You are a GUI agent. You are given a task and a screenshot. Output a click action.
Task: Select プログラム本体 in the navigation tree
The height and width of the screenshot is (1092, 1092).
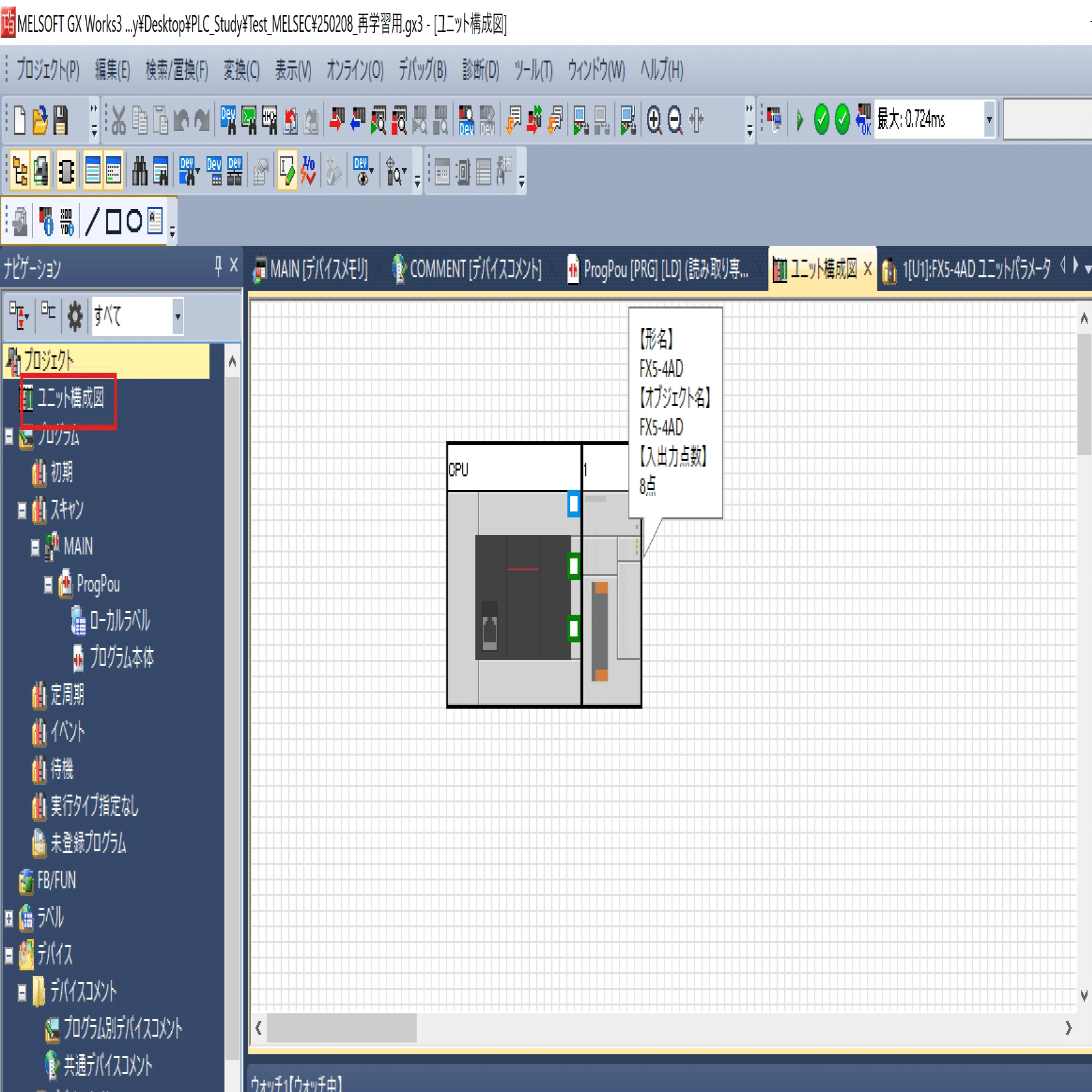(x=124, y=659)
